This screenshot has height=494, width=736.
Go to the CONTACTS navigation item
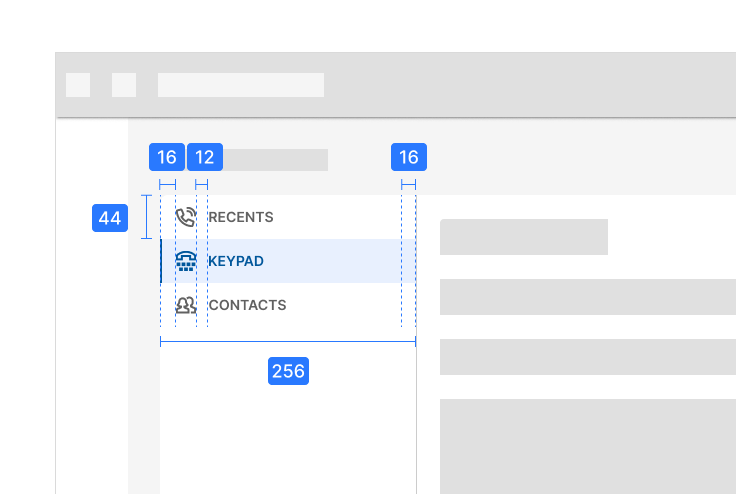[247, 305]
